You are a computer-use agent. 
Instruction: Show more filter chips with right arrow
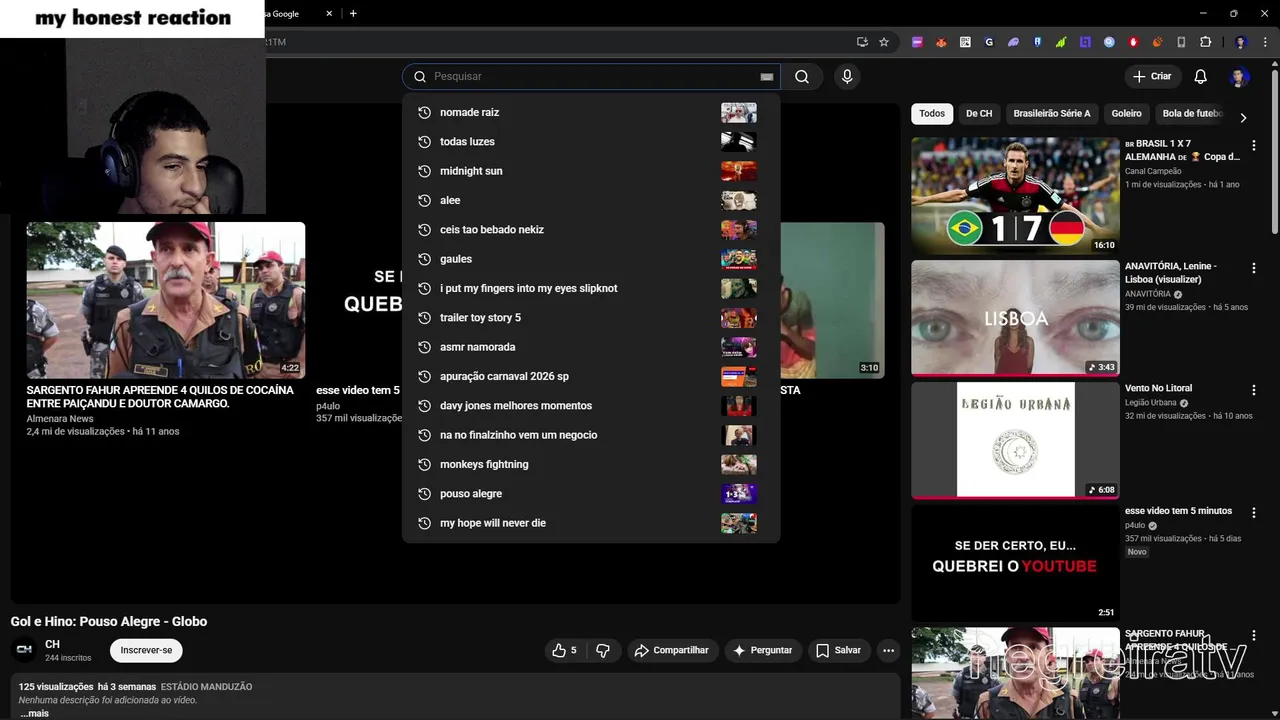pos(1243,118)
